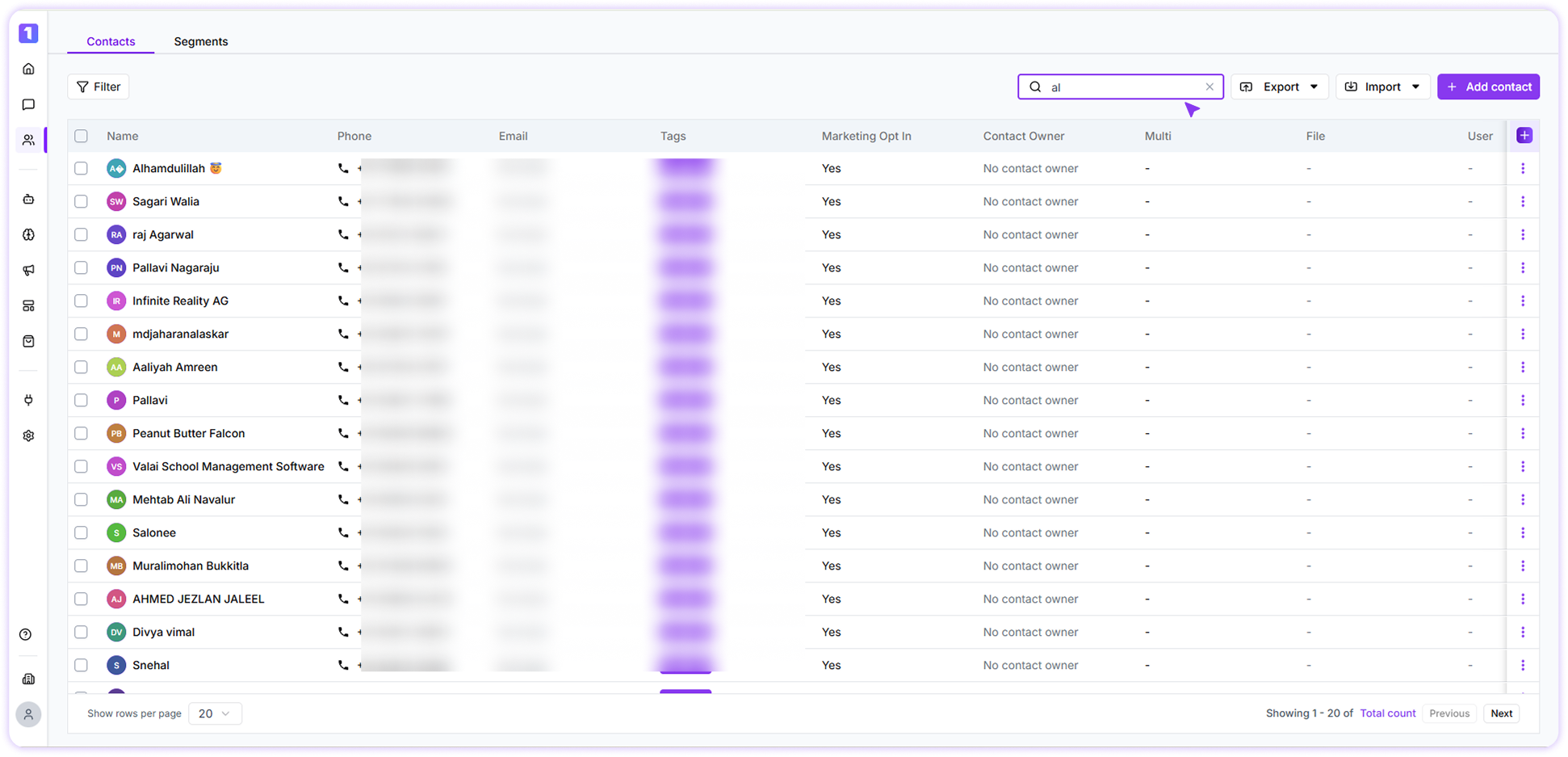Open the help question-mark icon near bottom sidebar
This screenshot has height=757, width=1568.
tap(27, 634)
